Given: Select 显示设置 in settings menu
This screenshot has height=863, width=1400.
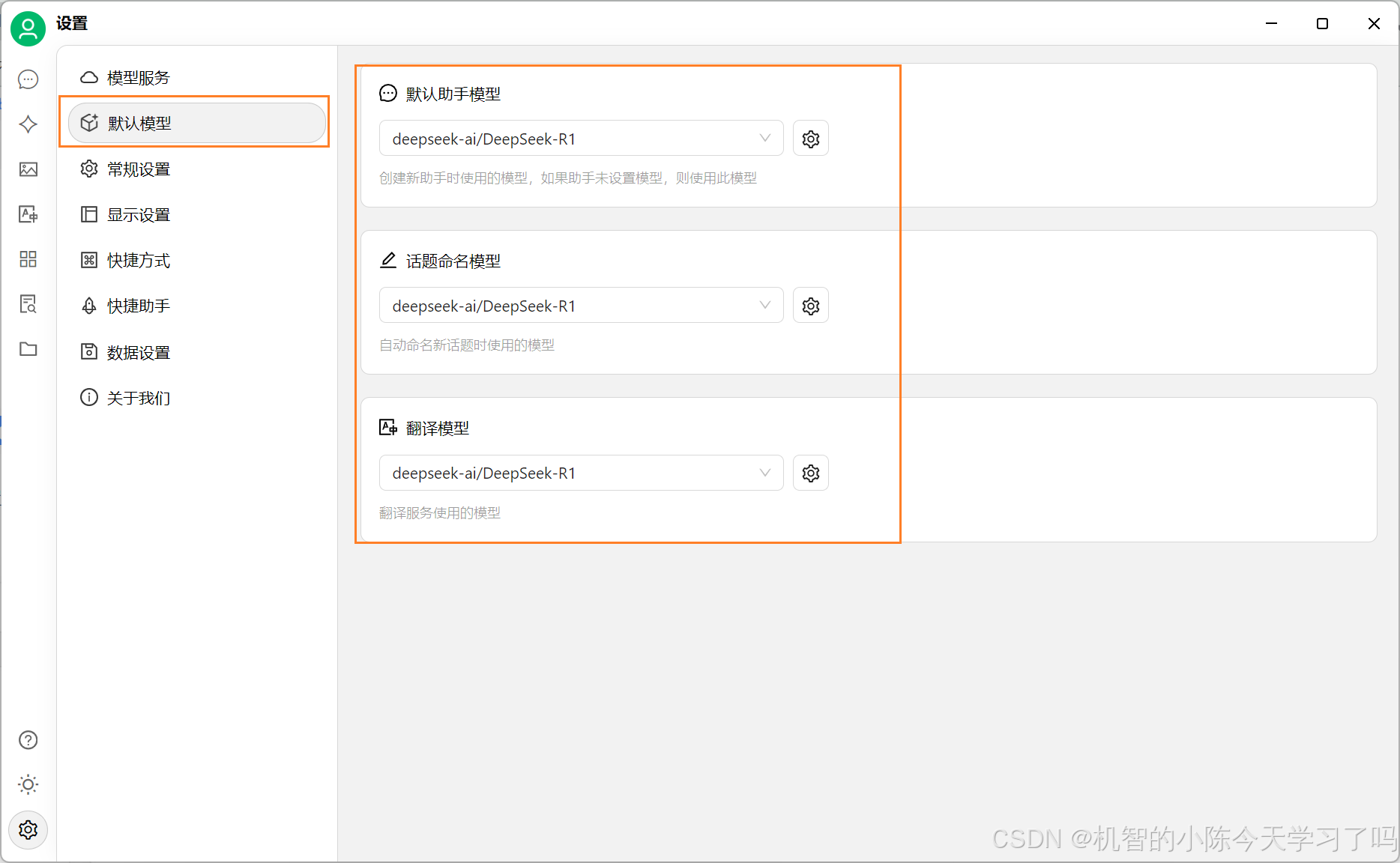Looking at the screenshot, I should [197, 215].
